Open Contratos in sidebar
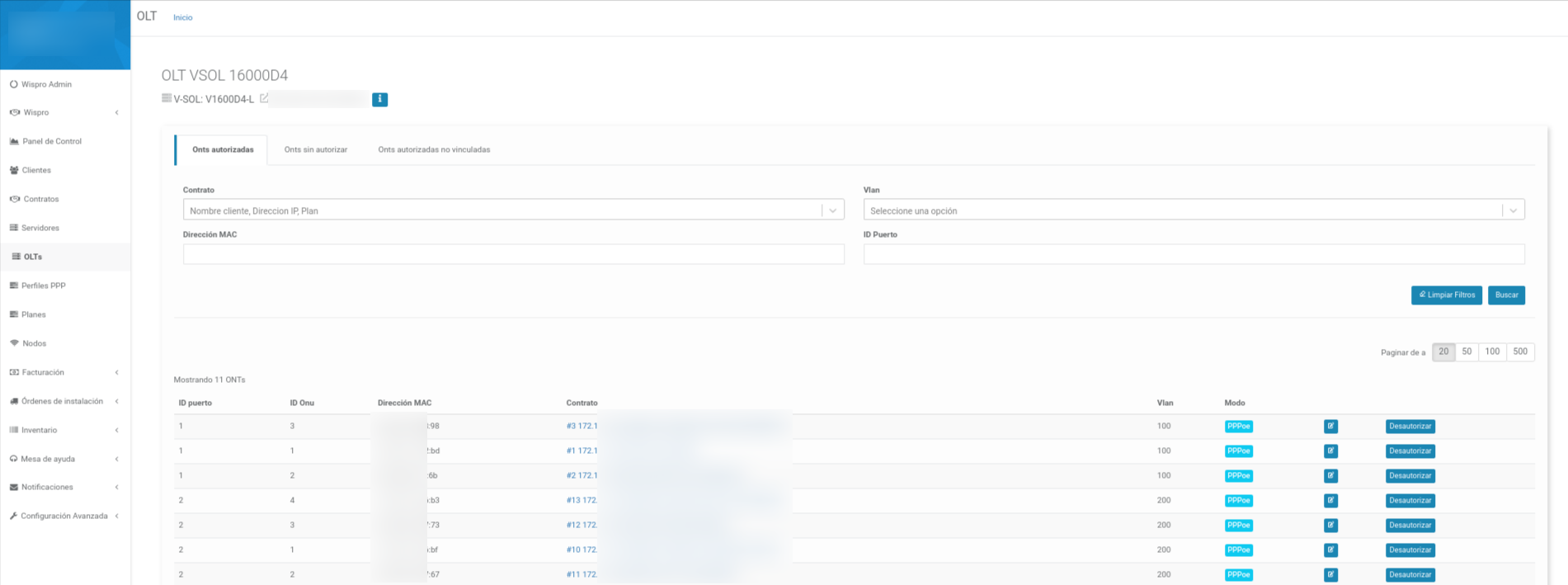This screenshot has height=585, width=1568. [40, 199]
